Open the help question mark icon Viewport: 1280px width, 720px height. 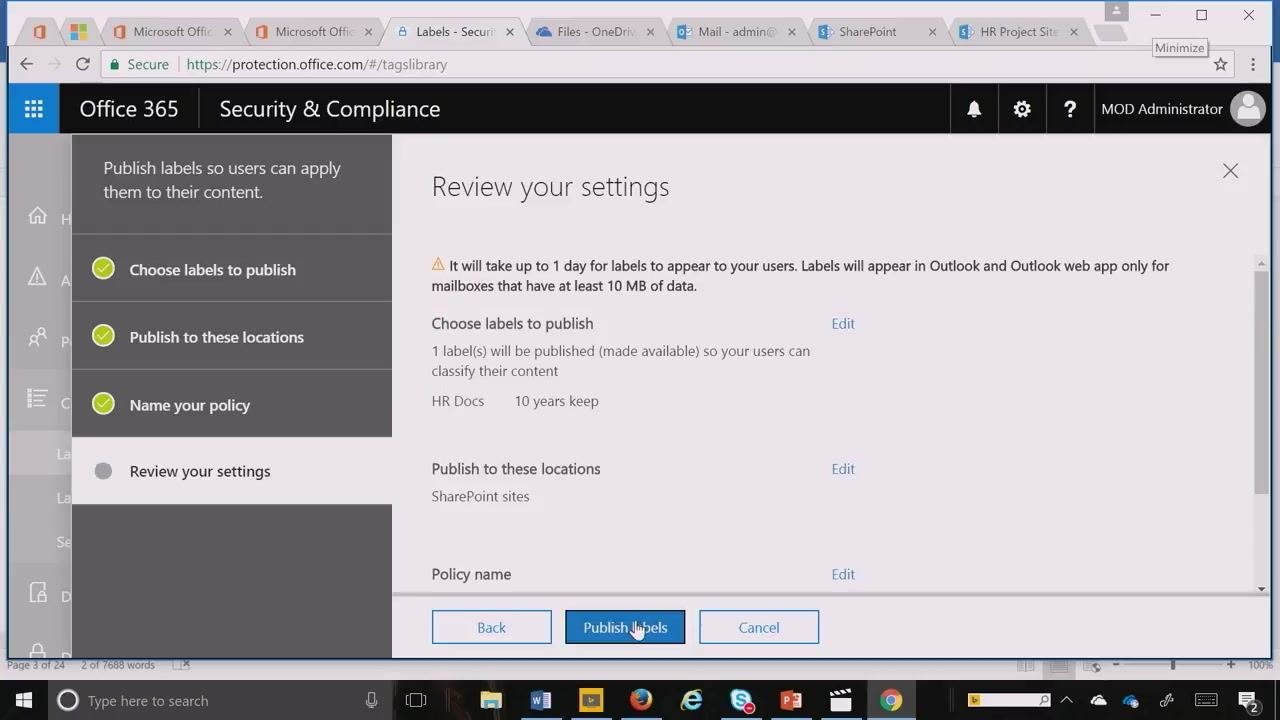[x=1070, y=110]
